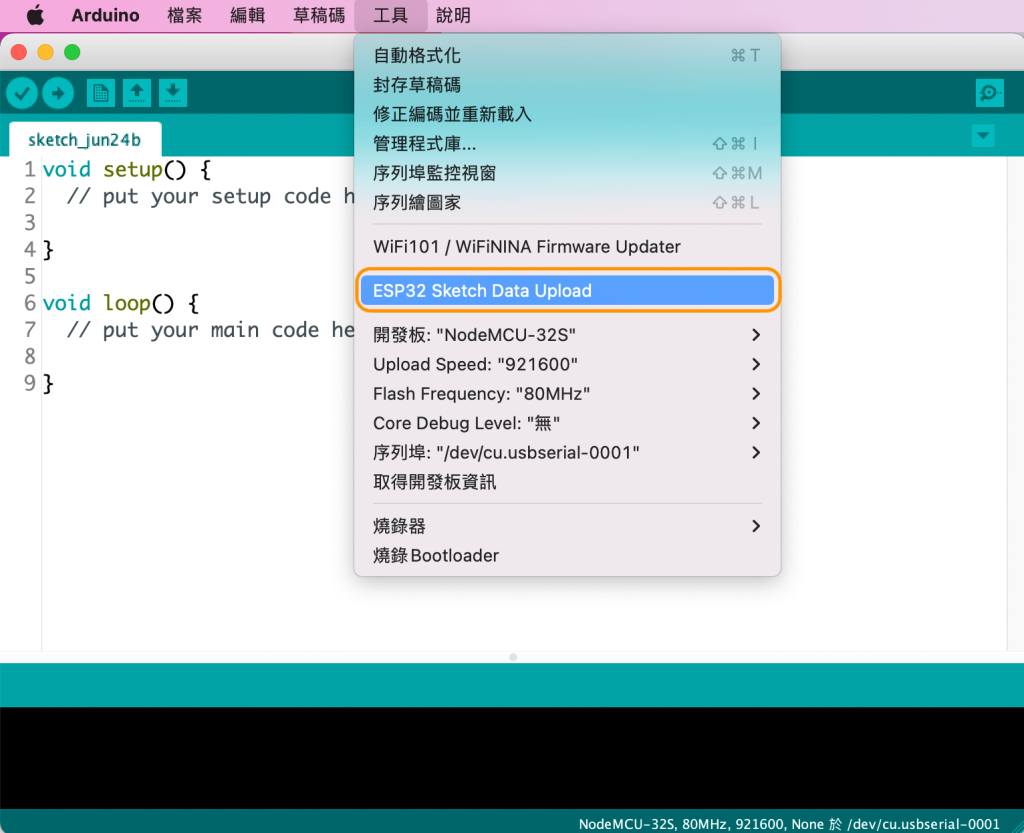Image resolution: width=1024 pixels, height=833 pixels.
Task: Expand the tab options dropdown arrow
Action: tap(983, 136)
